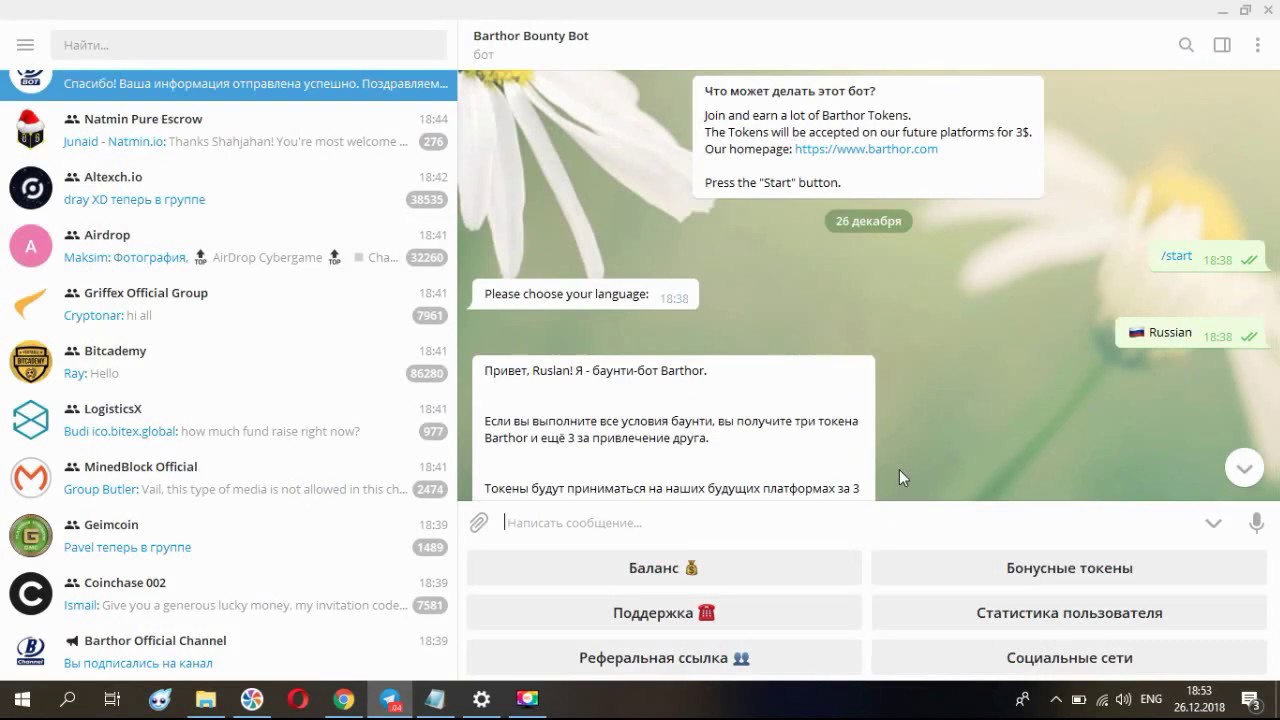Open the MinedBlock Official chat
This screenshot has width=1280, height=720.
pyautogui.click(x=228, y=478)
